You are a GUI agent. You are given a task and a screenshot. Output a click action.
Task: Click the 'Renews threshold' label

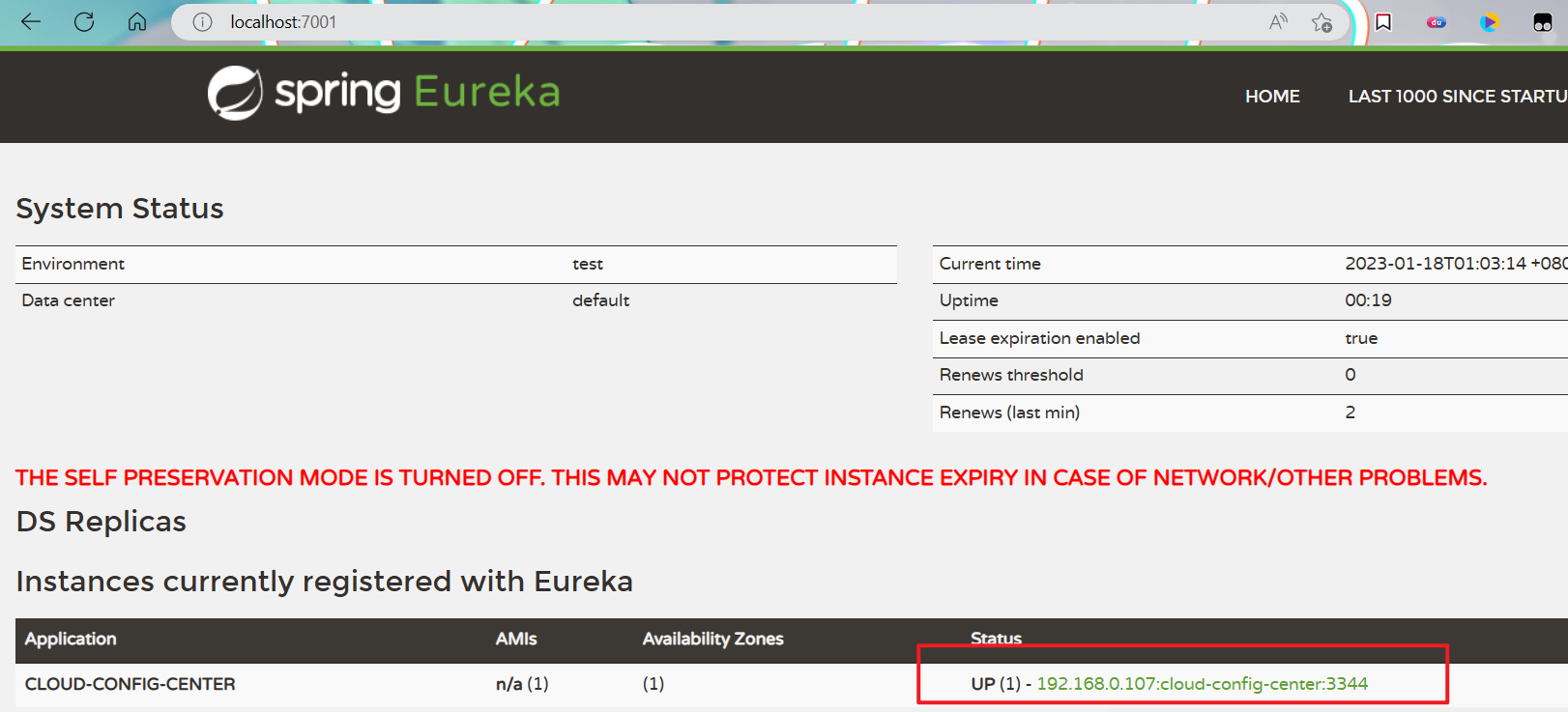pos(1011,375)
